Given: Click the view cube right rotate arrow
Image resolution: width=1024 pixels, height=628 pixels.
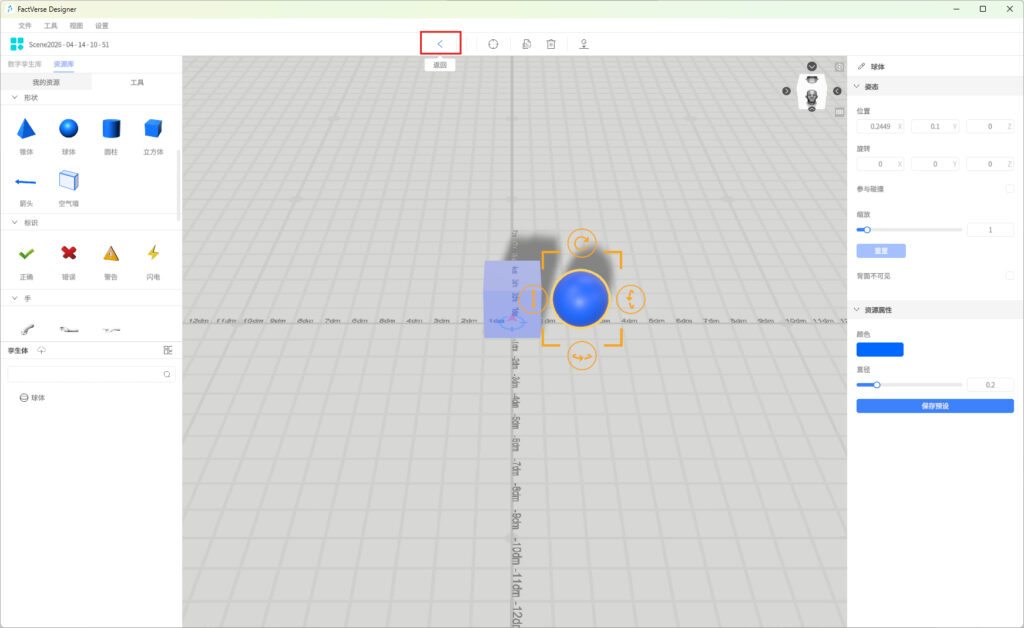Looking at the screenshot, I should click(x=837, y=91).
